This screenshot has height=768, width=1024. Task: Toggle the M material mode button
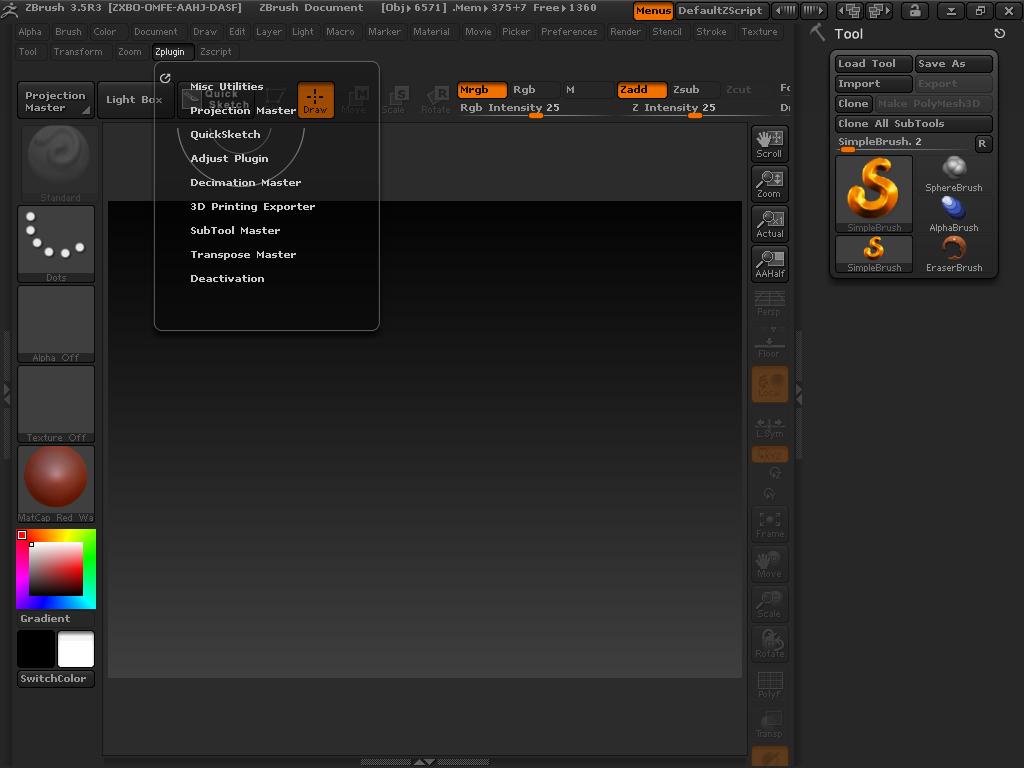point(586,89)
